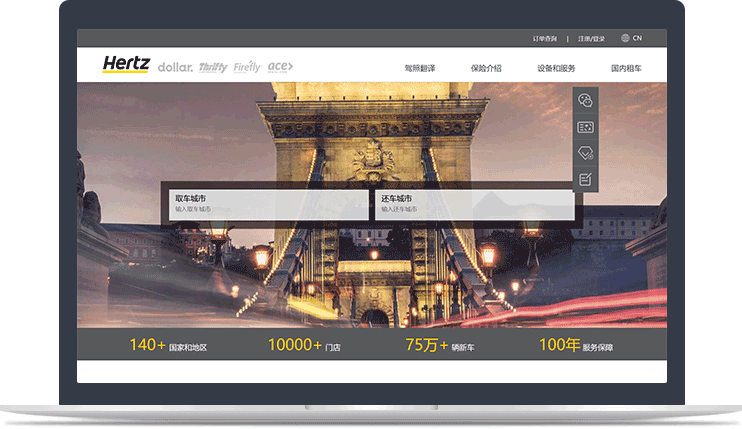The width and height of the screenshot is (742, 429).
Task: Click the Dollar brand logo
Action: [x=175, y=67]
